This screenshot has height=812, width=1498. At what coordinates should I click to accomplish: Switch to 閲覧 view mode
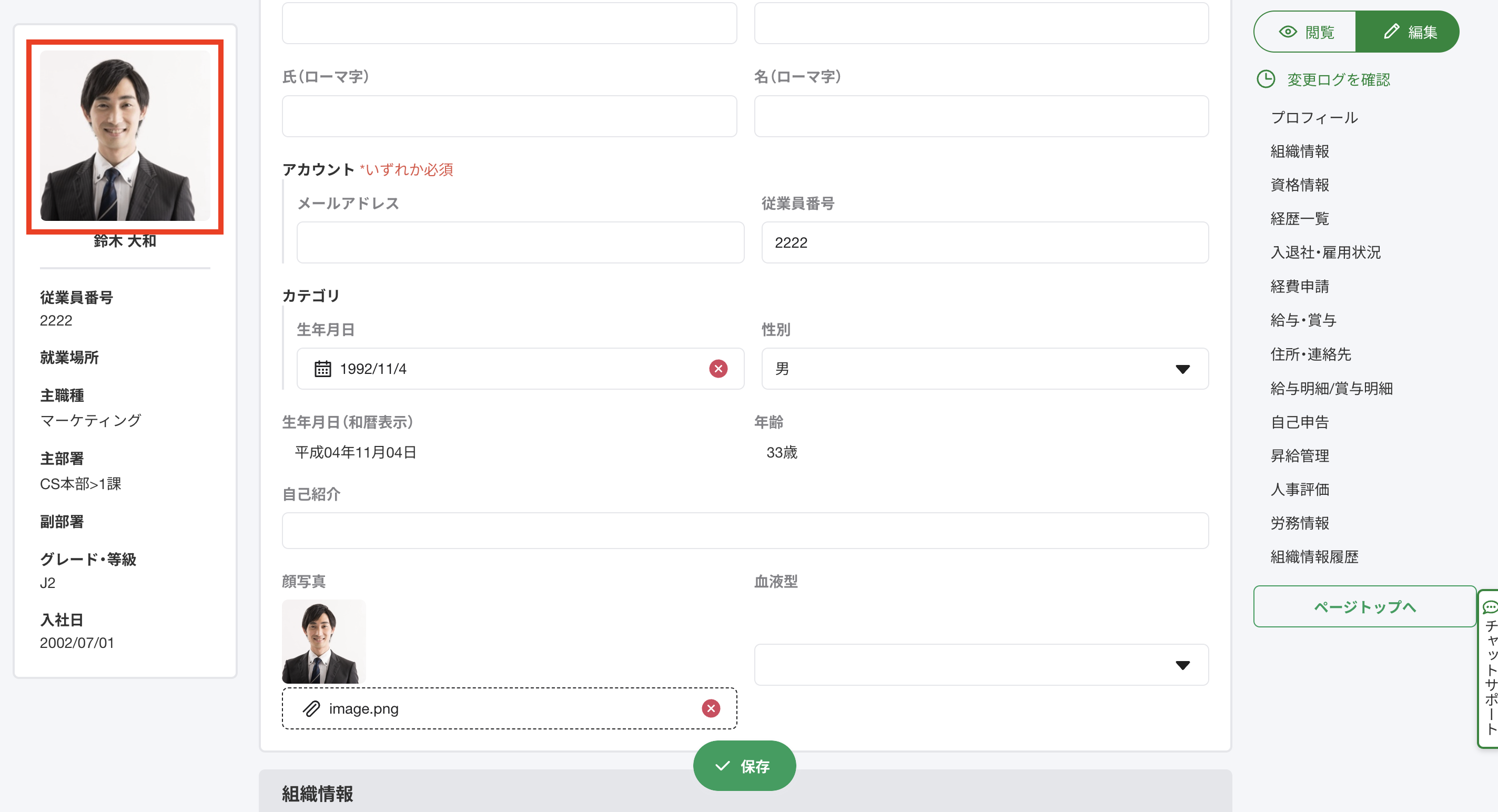[x=1305, y=32]
